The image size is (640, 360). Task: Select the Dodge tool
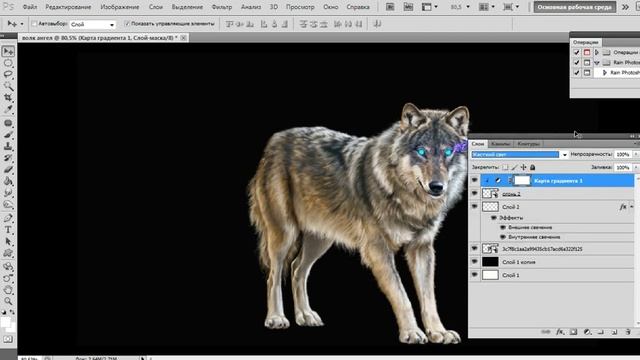pyautogui.click(x=8, y=204)
